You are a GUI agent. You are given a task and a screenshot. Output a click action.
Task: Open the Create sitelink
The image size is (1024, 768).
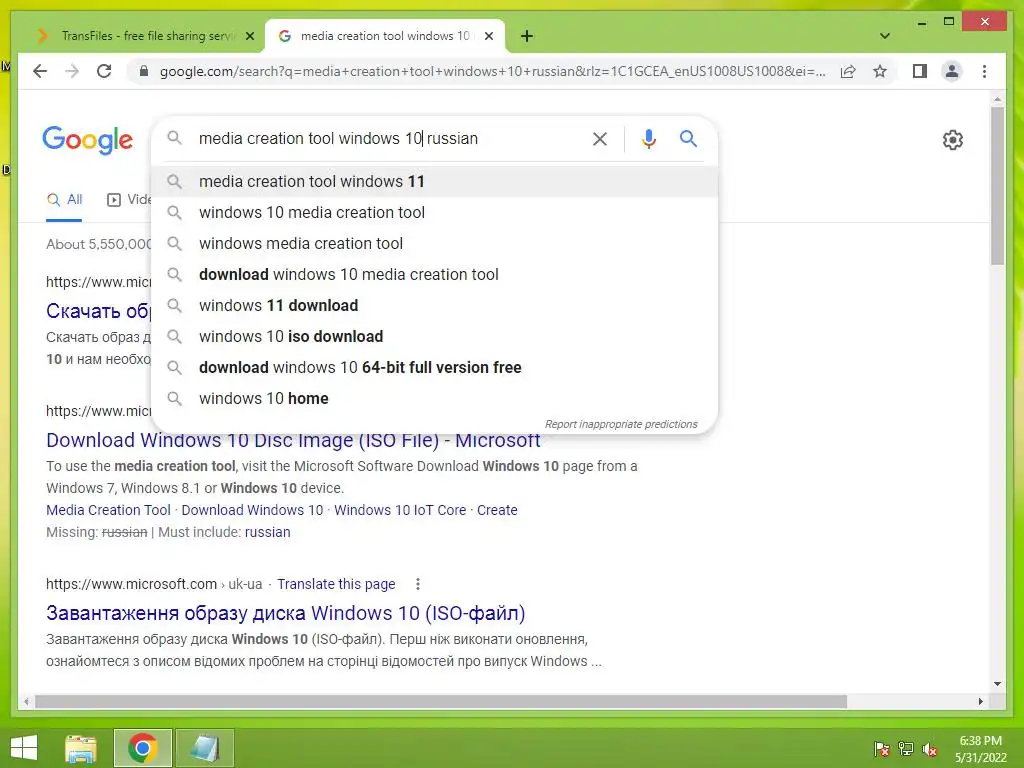click(x=497, y=510)
